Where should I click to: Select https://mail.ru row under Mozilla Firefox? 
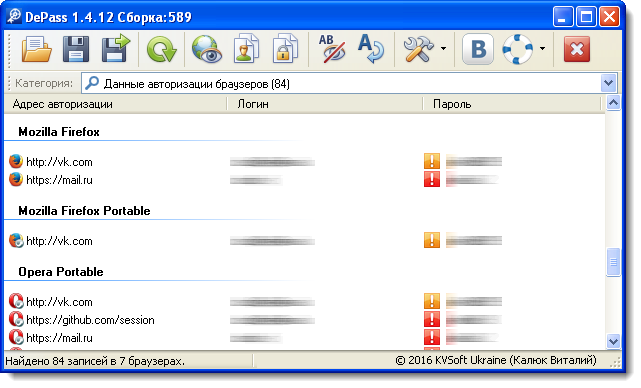(305, 180)
